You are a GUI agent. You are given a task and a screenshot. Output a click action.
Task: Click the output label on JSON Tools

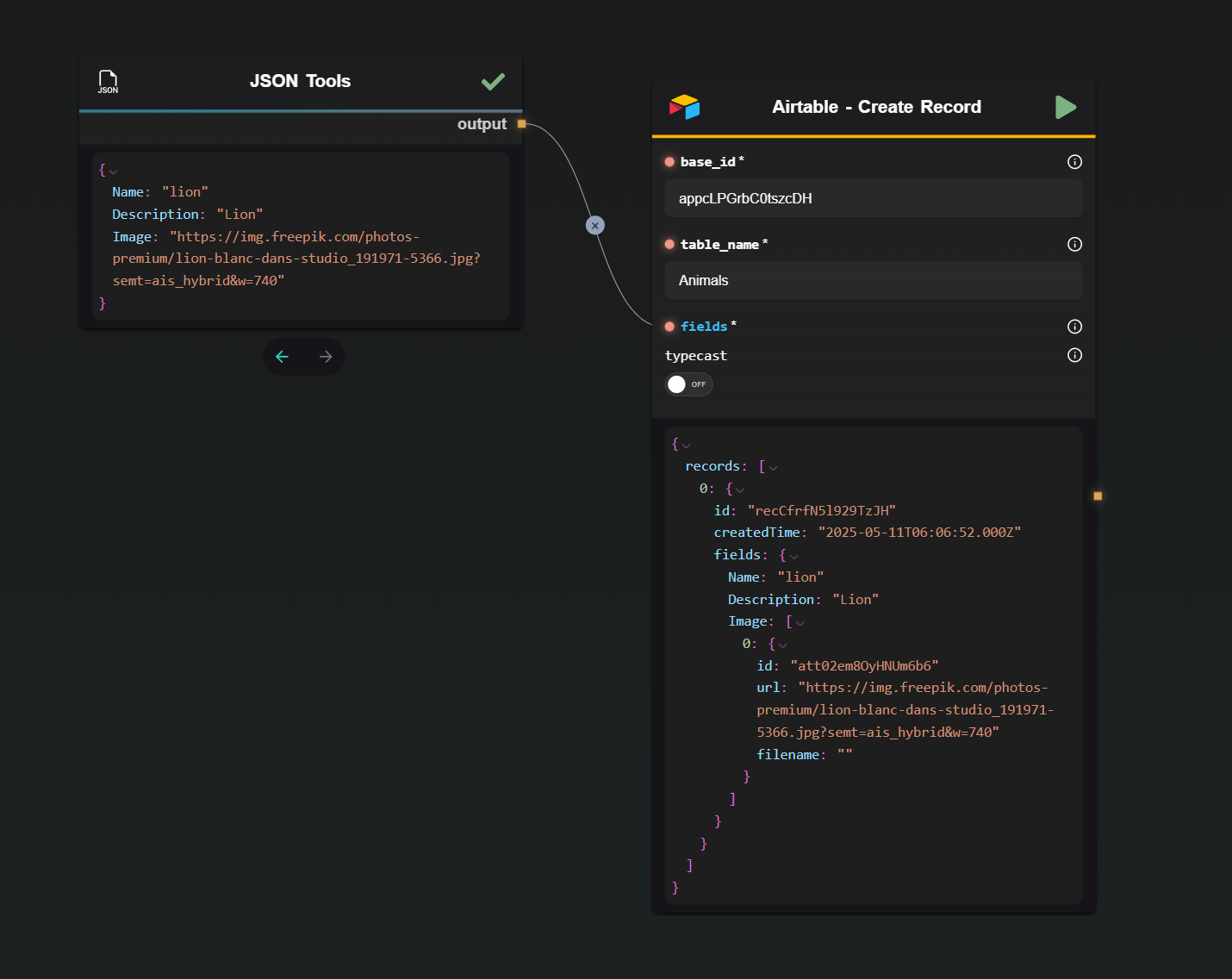click(x=482, y=124)
